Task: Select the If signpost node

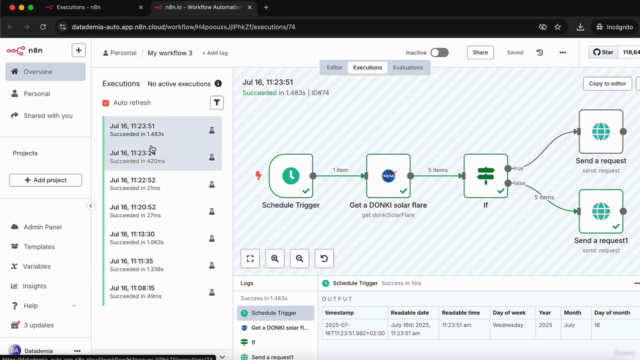Action: (x=486, y=176)
